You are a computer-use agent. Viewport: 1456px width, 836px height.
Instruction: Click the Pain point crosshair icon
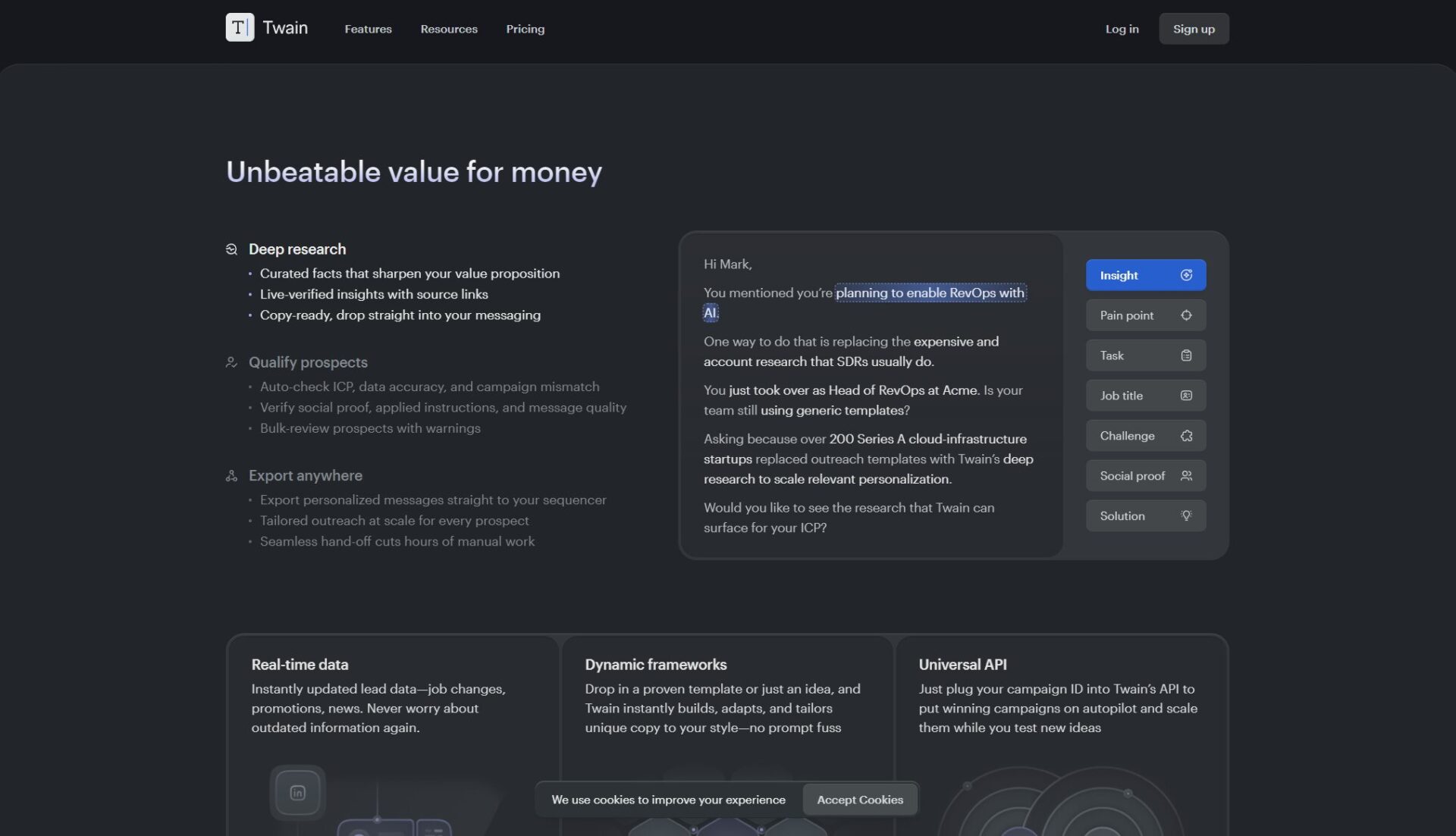(1186, 315)
